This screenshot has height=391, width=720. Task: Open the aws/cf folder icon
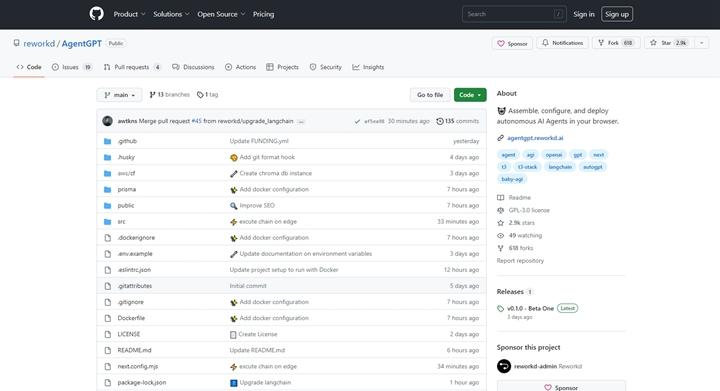[x=107, y=173]
